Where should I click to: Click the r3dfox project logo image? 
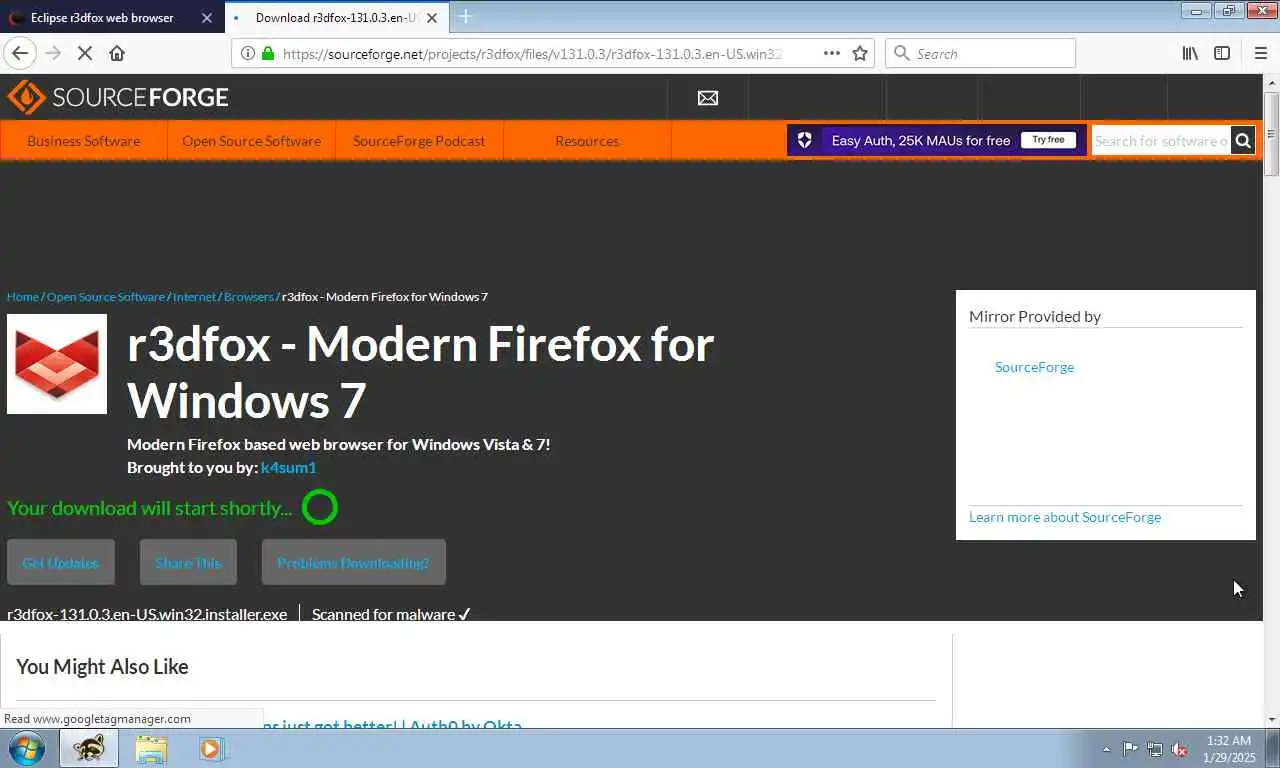click(57, 364)
